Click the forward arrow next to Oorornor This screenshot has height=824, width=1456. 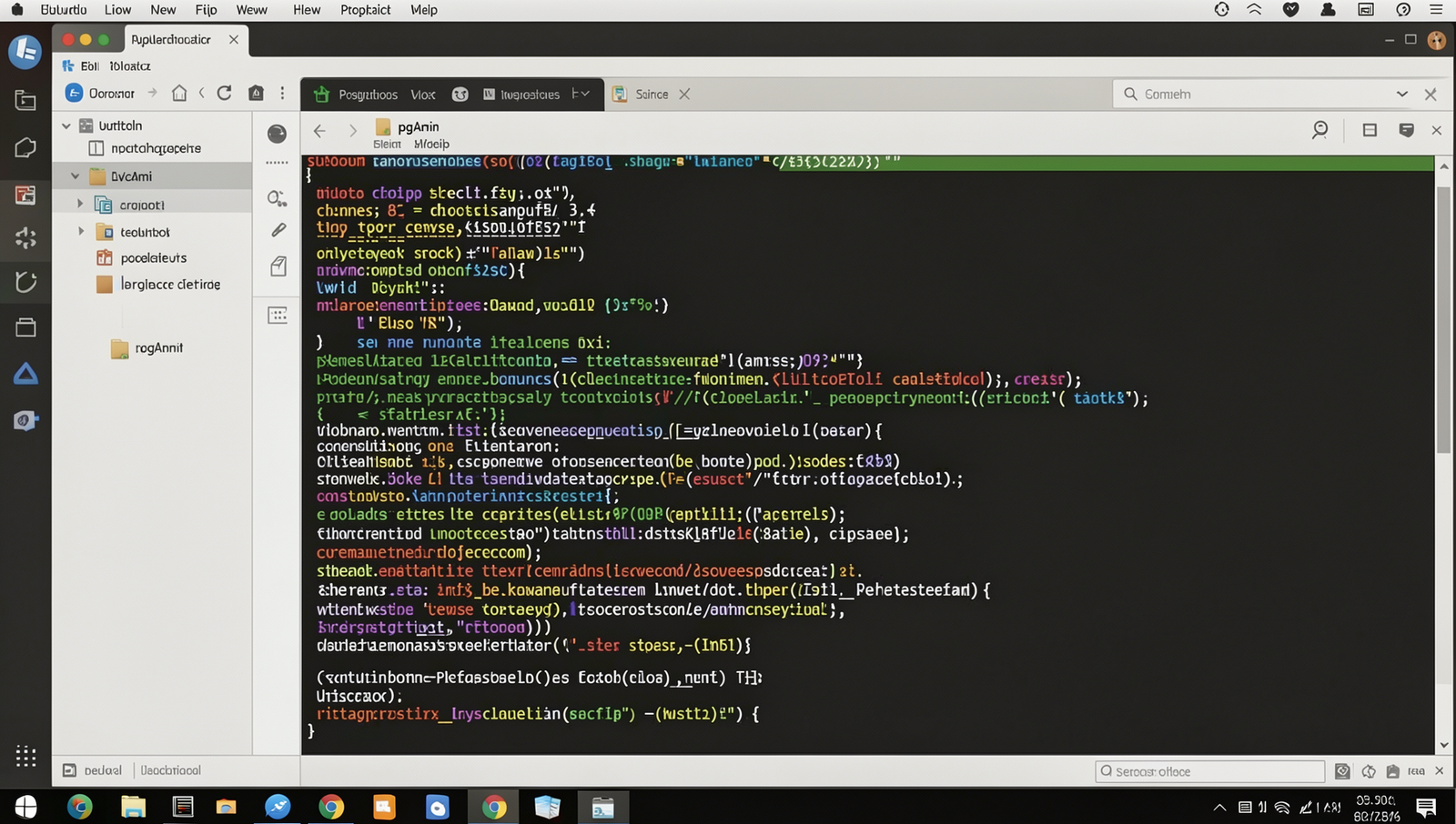click(152, 93)
